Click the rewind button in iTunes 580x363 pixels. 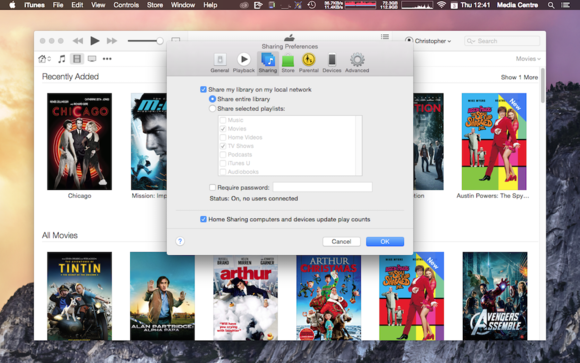pyautogui.click(x=78, y=41)
